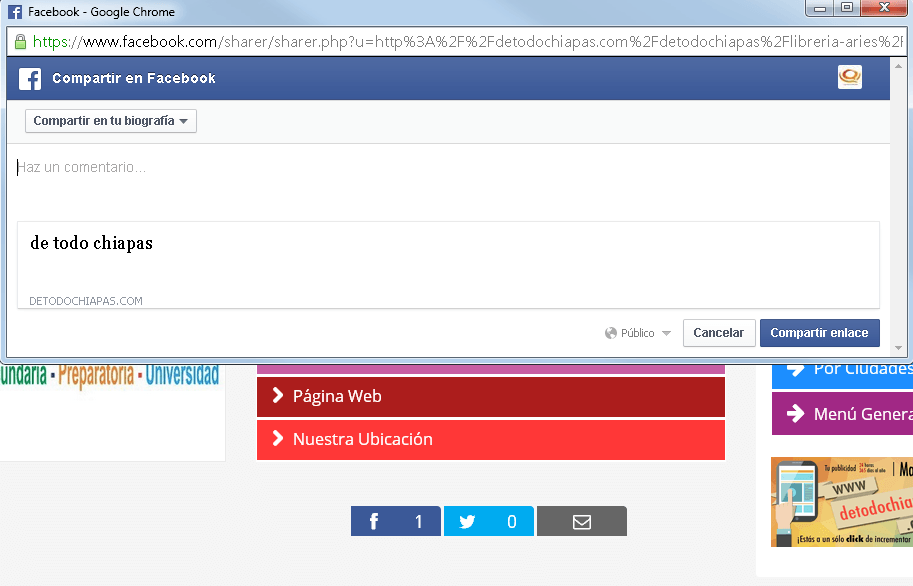Click the dialog scrollbar down arrow

pyautogui.click(x=898, y=348)
